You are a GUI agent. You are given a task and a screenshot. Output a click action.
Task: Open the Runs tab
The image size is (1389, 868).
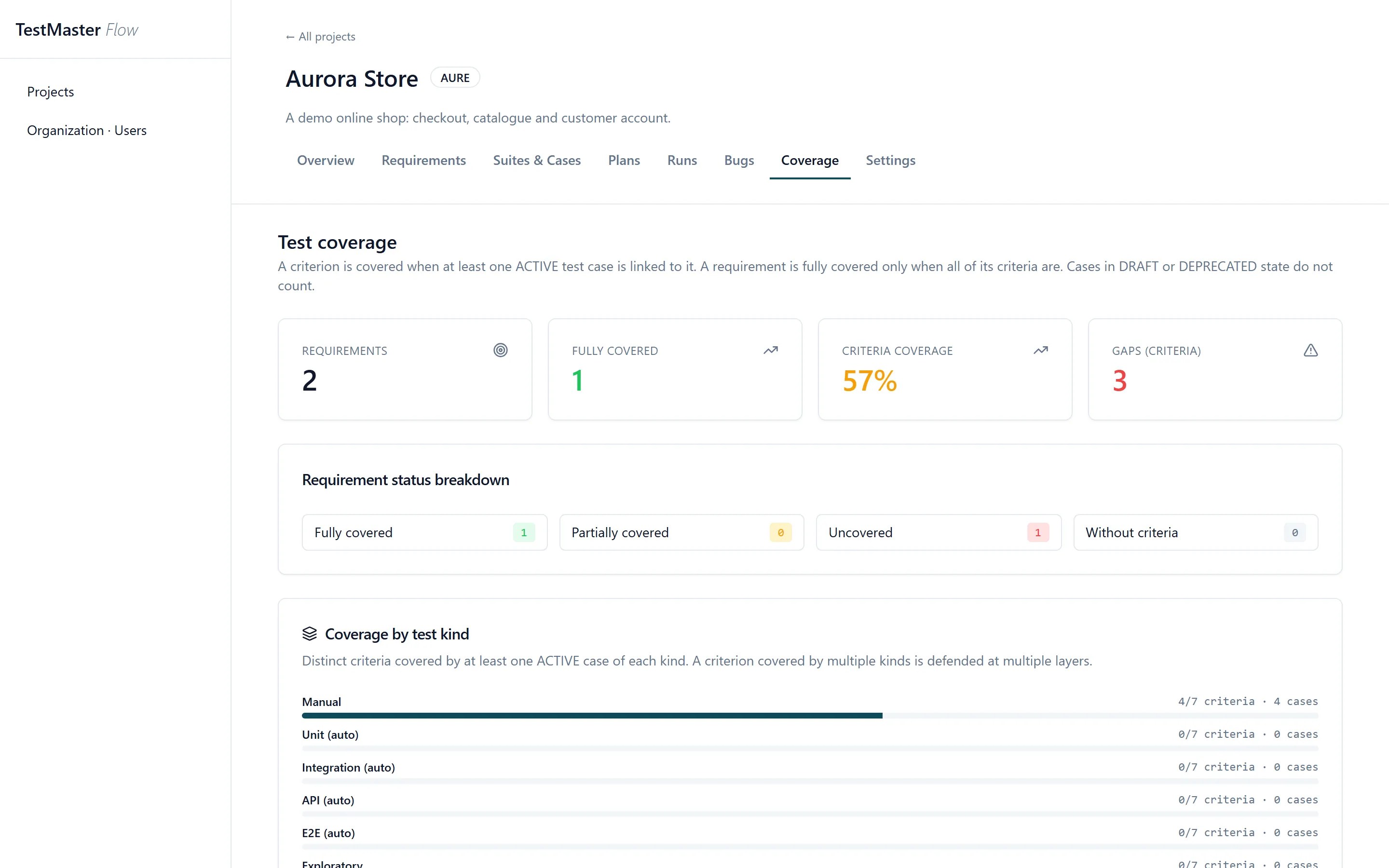pyautogui.click(x=682, y=160)
